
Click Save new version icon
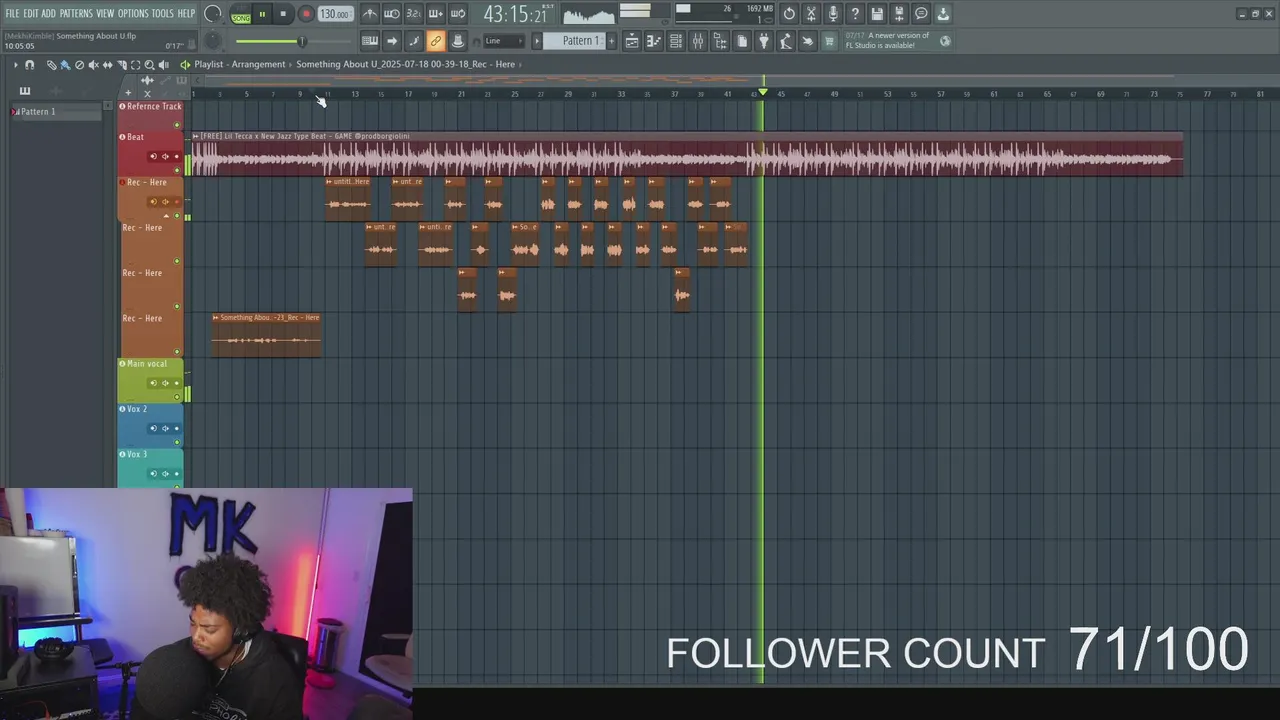pos(899,14)
